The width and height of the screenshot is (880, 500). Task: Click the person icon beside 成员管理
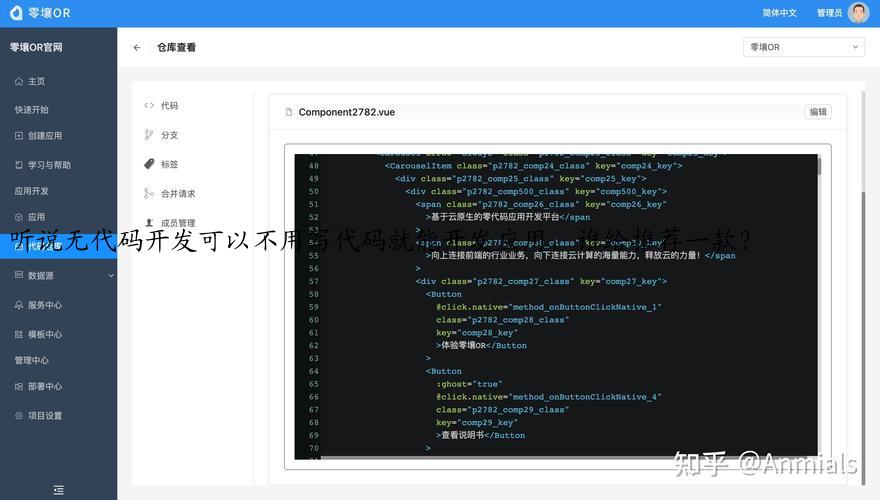[149, 223]
